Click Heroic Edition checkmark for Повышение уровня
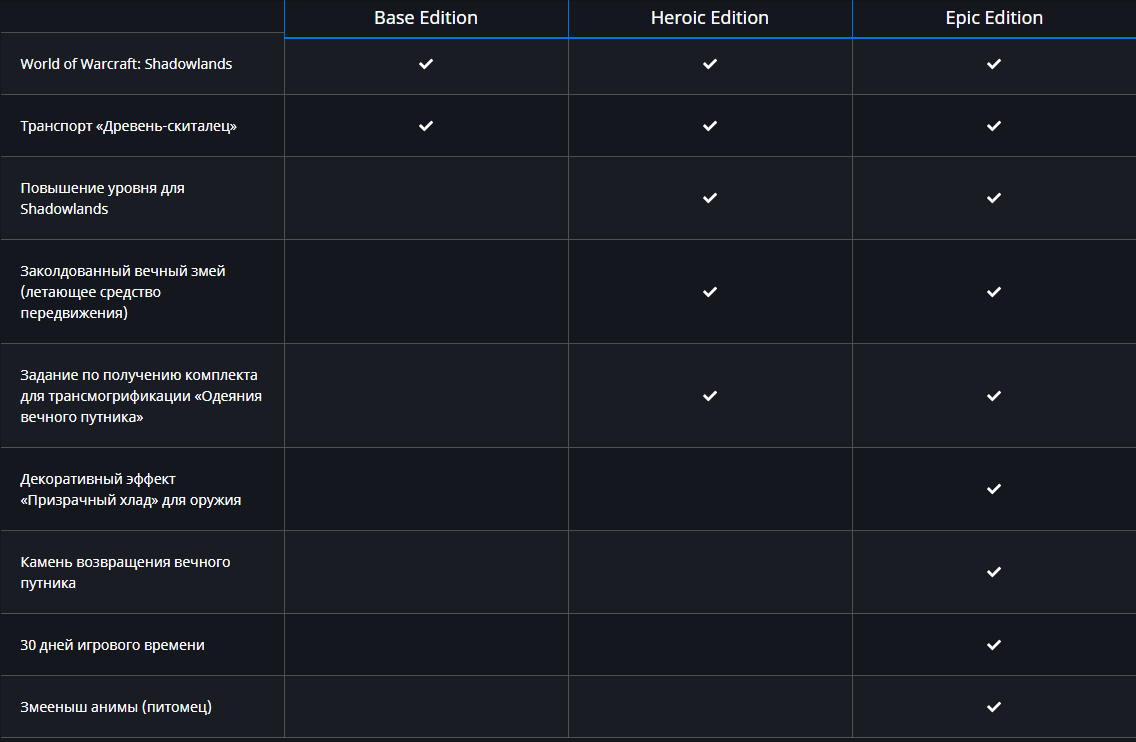 [x=710, y=198]
